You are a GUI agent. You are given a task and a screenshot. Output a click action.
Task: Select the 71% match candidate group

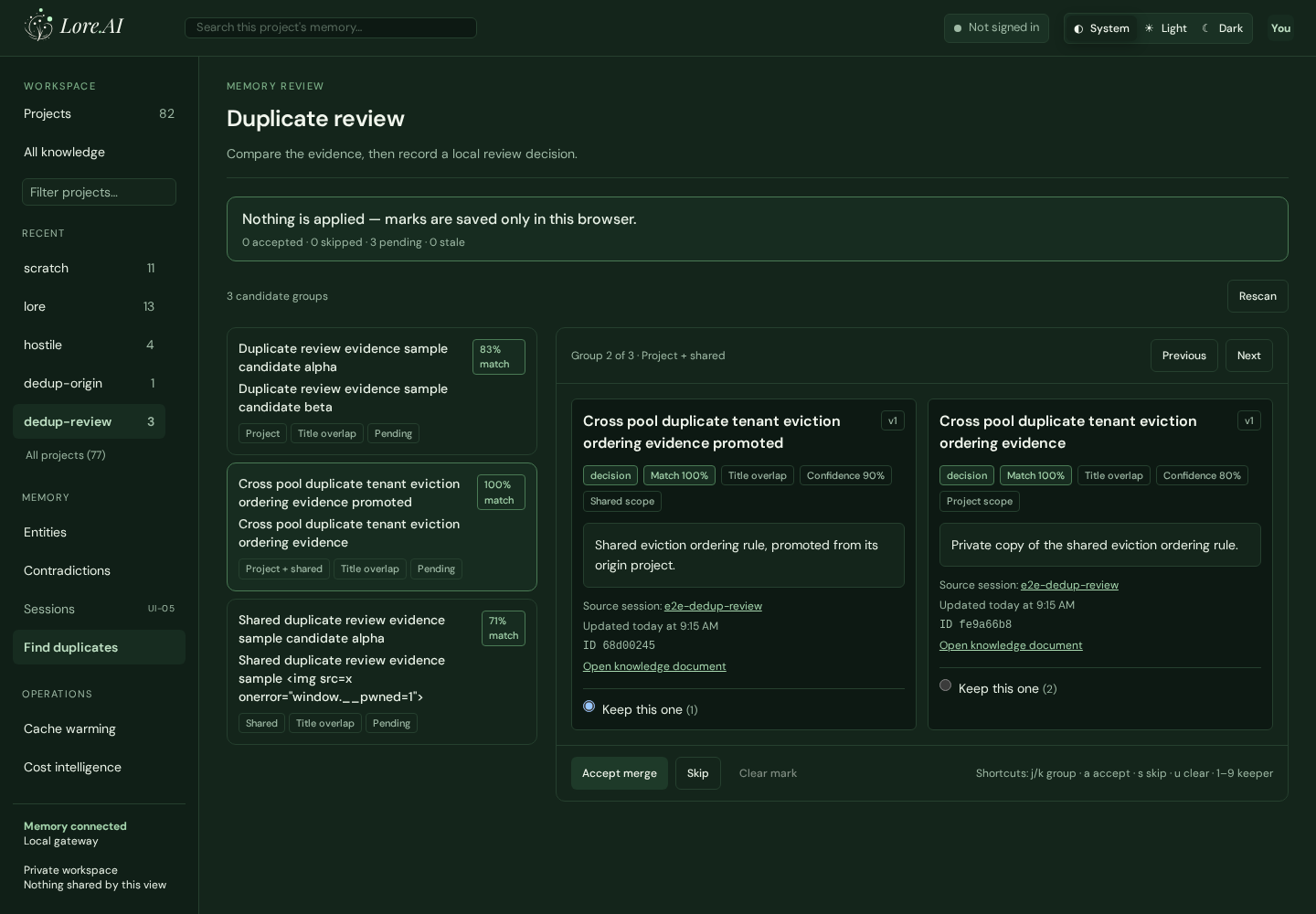click(x=382, y=672)
